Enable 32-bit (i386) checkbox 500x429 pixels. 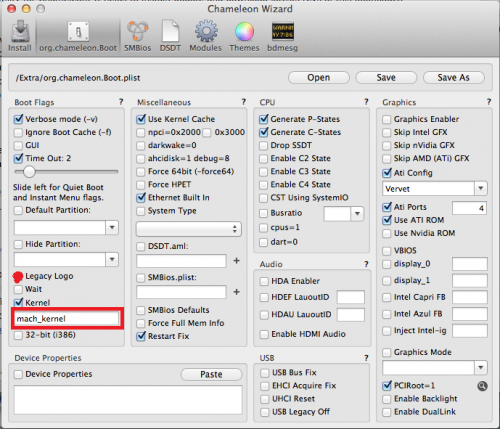pyautogui.click(x=18, y=335)
